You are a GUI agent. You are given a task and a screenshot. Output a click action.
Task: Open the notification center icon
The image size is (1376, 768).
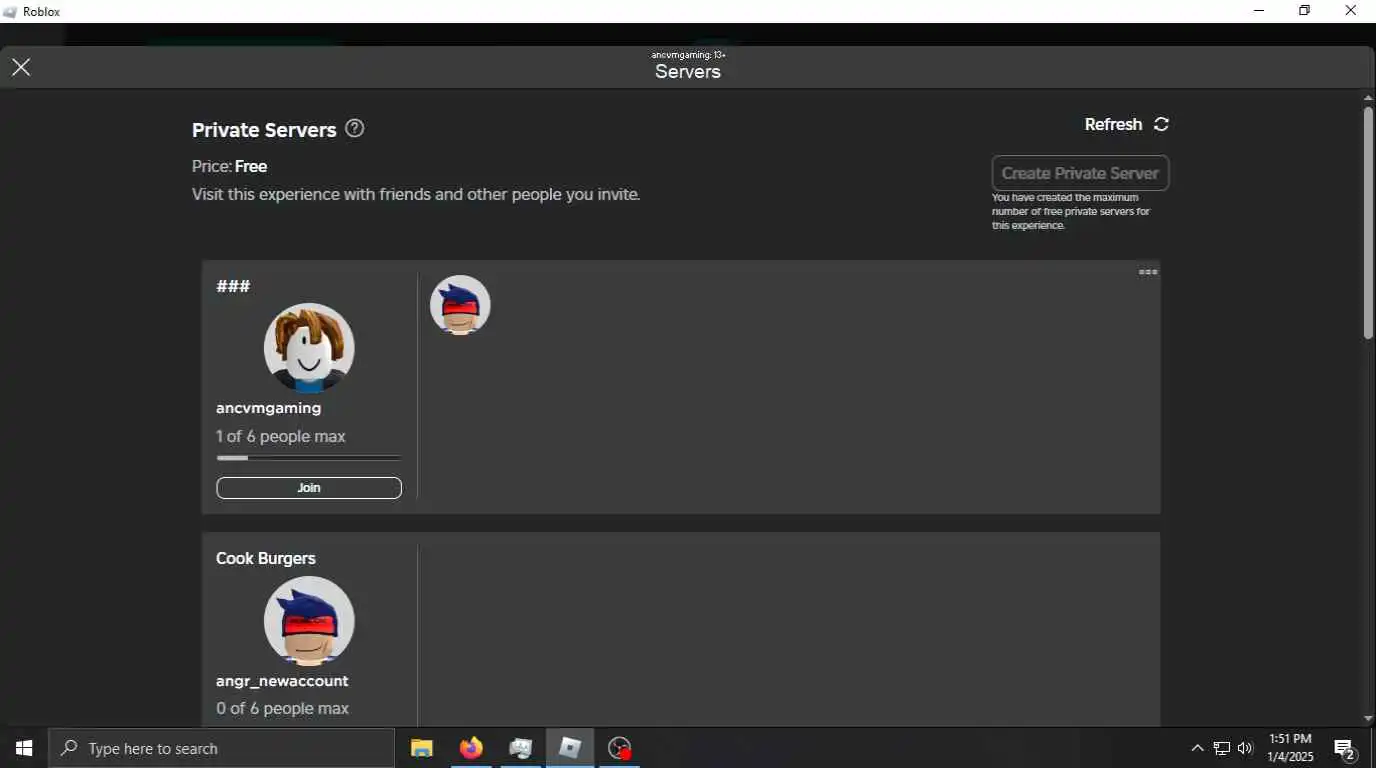1345,749
